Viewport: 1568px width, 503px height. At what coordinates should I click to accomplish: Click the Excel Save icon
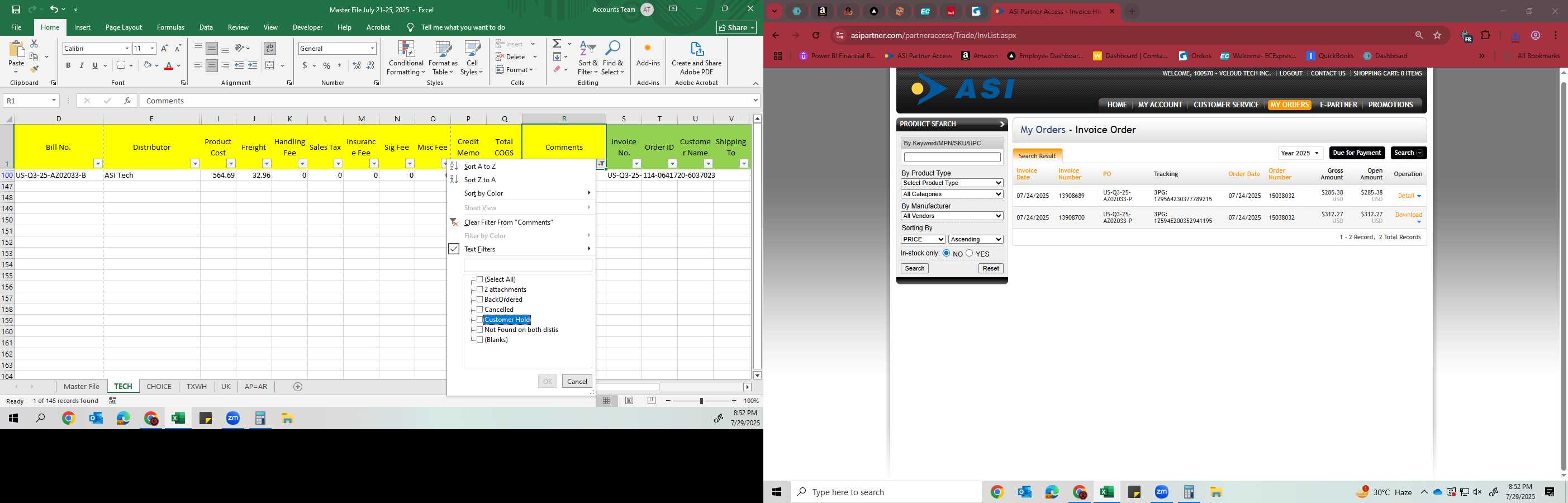pyautogui.click(x=16, y=9)
